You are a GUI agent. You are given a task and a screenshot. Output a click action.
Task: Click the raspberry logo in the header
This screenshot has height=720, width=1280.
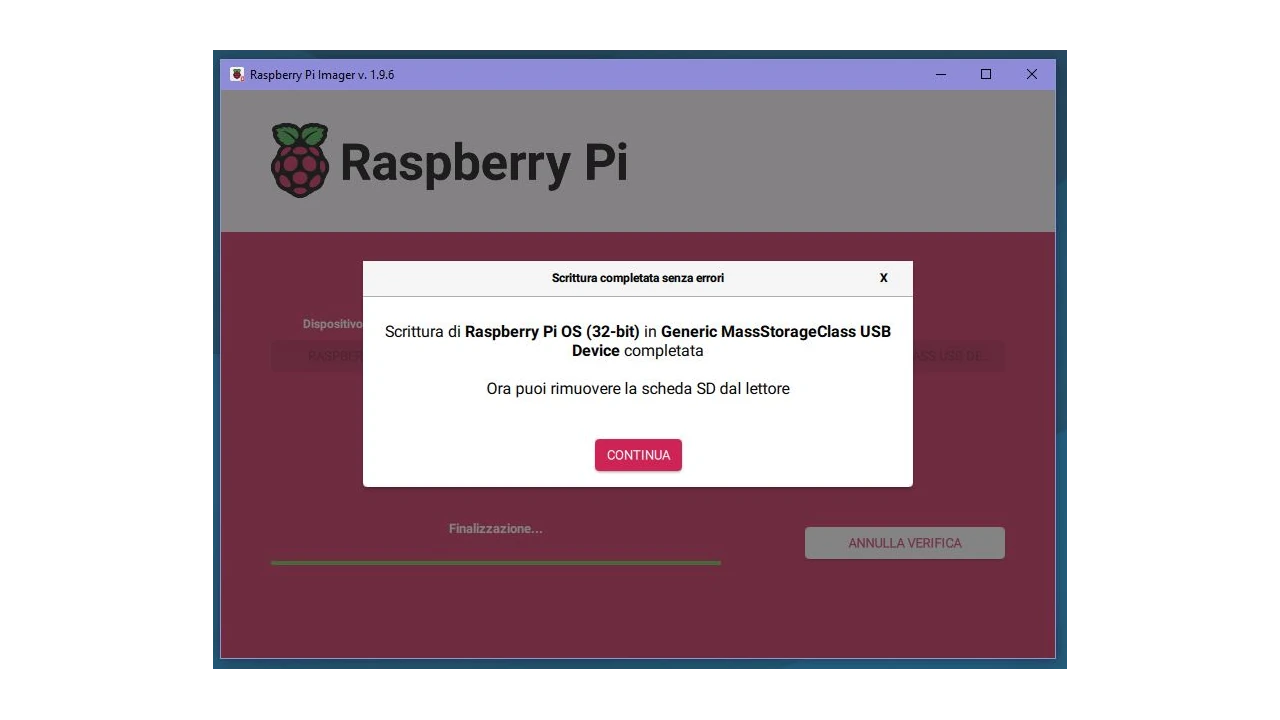[x=300, y=161]
